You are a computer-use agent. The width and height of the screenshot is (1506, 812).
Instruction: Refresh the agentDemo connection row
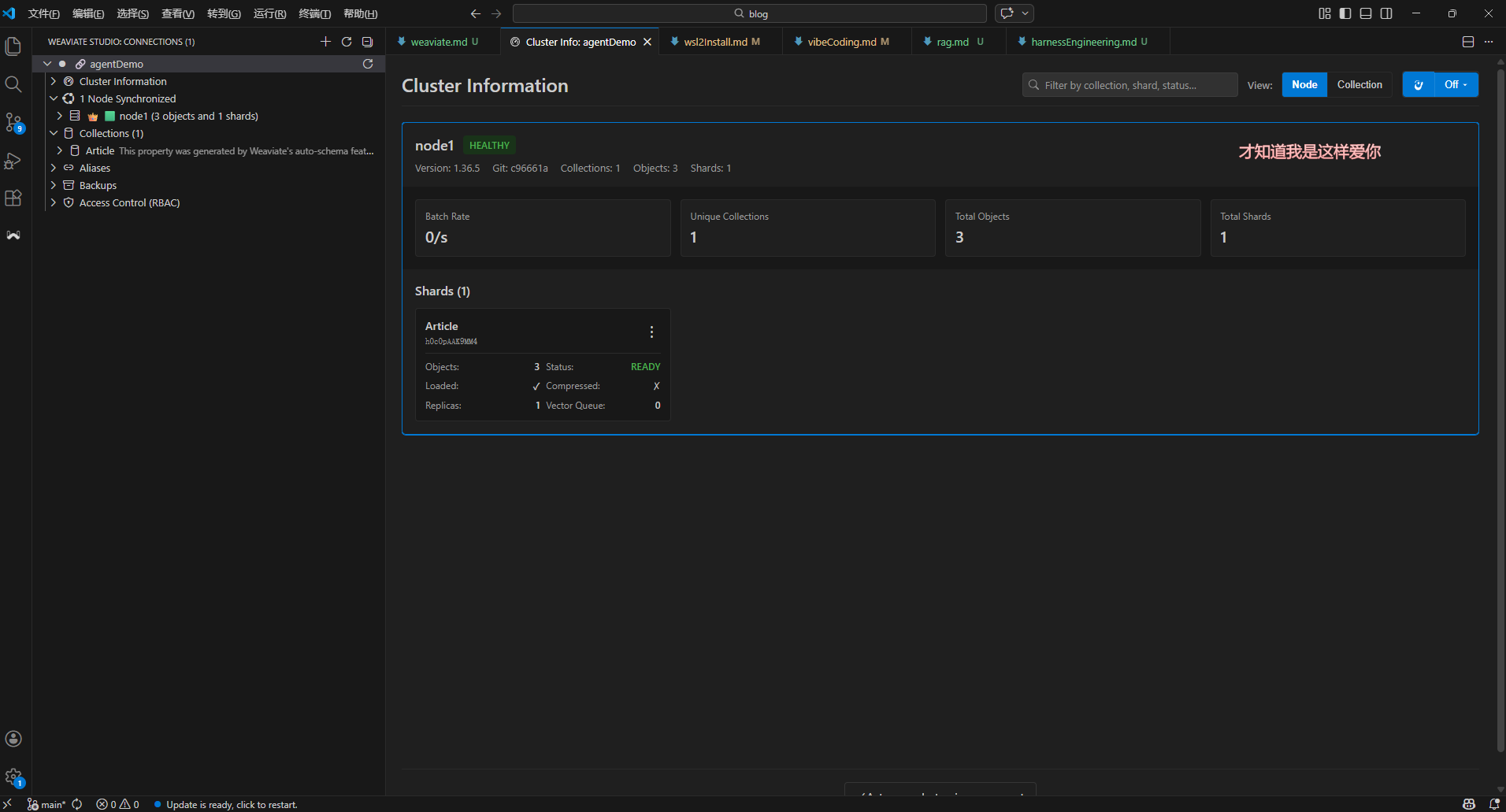pyautogui.click(x=368, y=64)
